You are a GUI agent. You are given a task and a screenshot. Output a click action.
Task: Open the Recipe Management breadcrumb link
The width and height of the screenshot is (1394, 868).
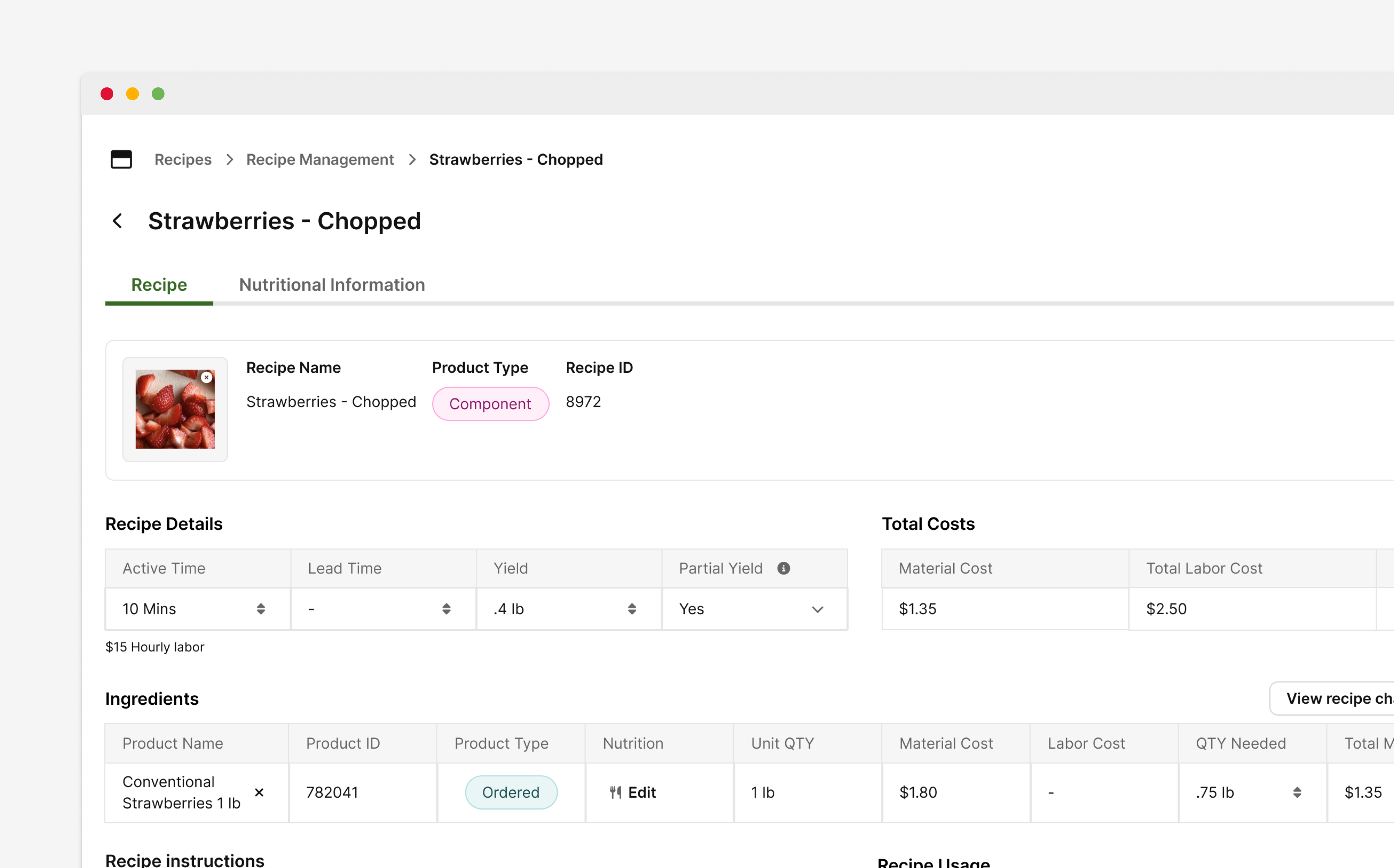(320, 159)
